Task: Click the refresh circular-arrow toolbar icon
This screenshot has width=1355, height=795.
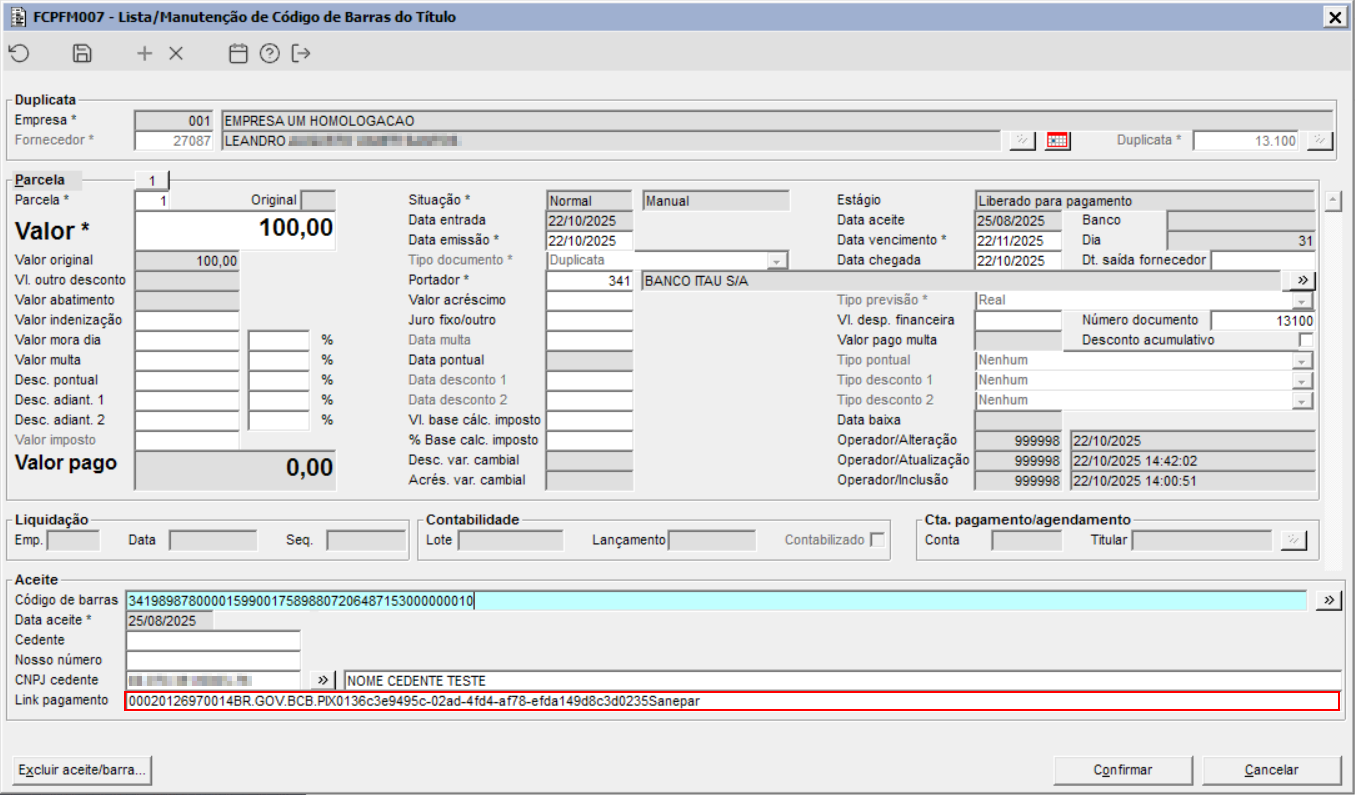Action: pos(18,54)
